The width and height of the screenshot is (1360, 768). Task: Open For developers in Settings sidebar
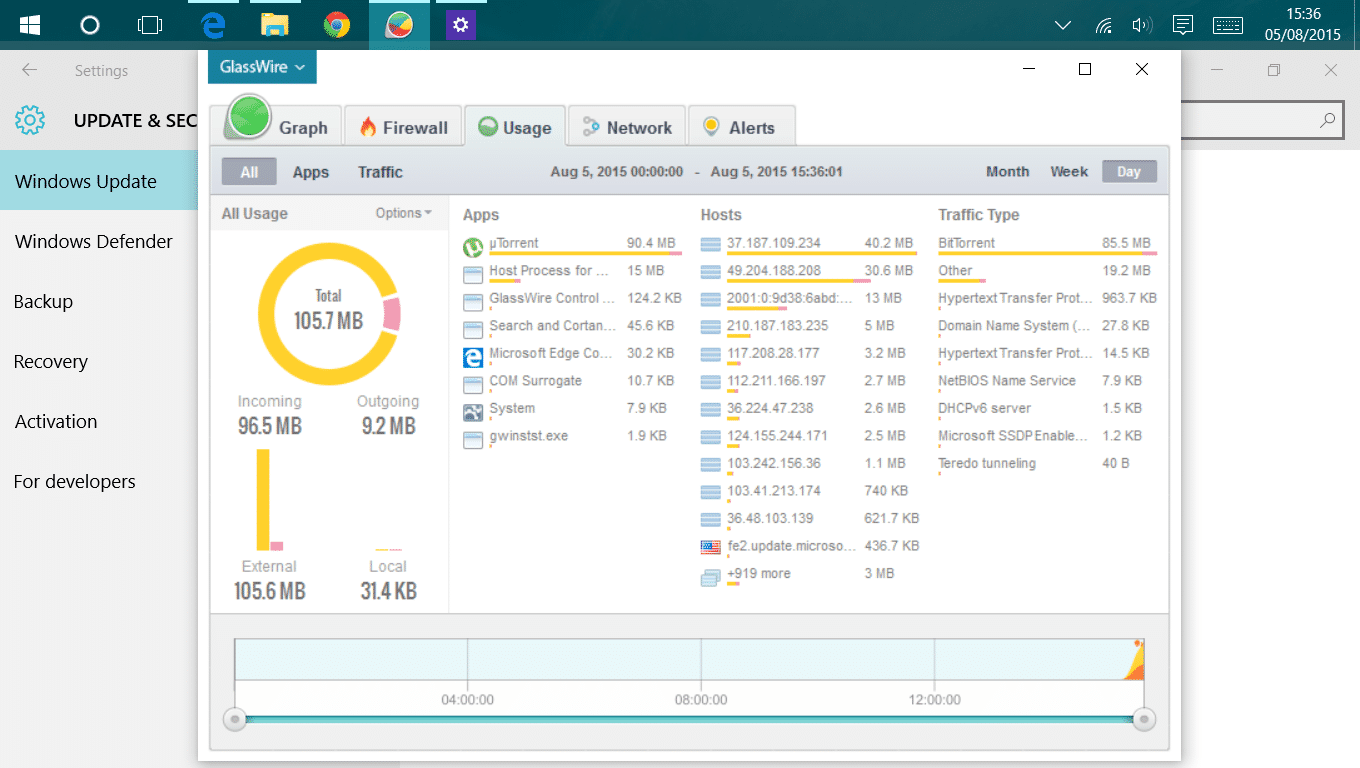pos(99,481)
